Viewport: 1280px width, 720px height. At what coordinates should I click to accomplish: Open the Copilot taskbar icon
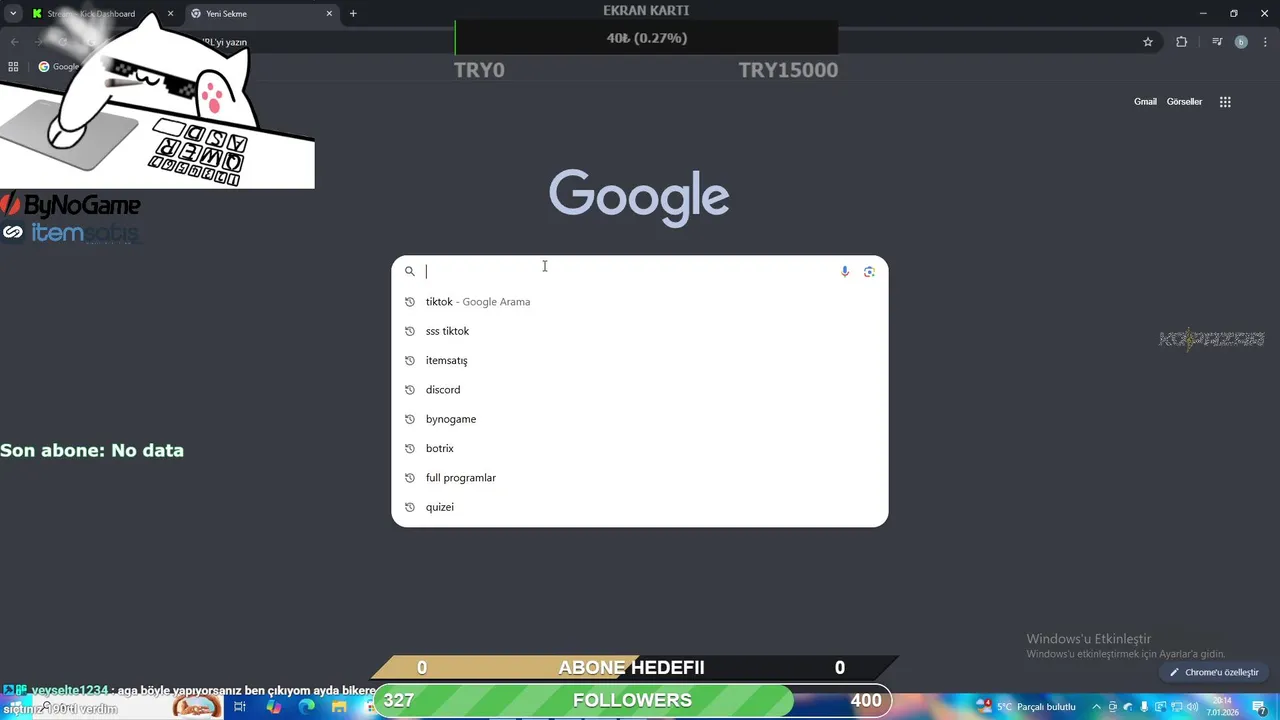pyautogui.click(x=273, y=707)
